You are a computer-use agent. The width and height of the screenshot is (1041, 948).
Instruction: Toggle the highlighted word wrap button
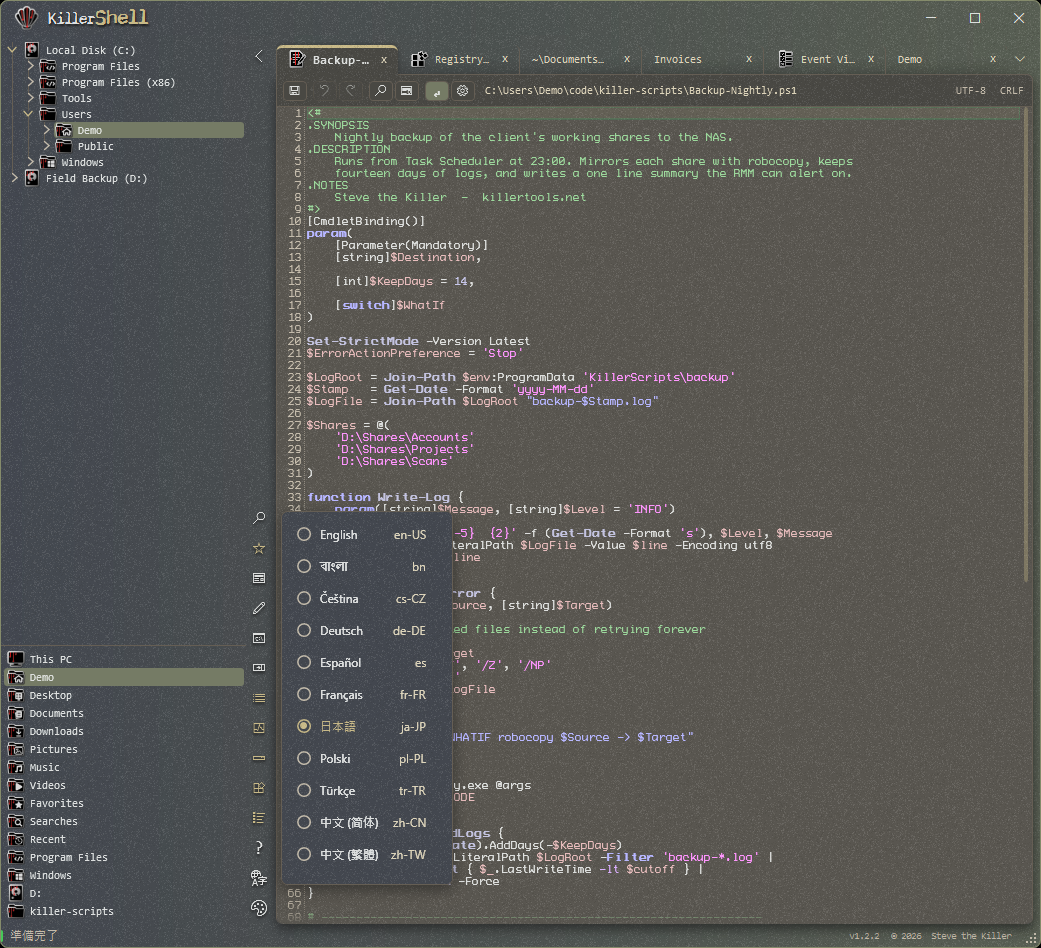(436, 91)
